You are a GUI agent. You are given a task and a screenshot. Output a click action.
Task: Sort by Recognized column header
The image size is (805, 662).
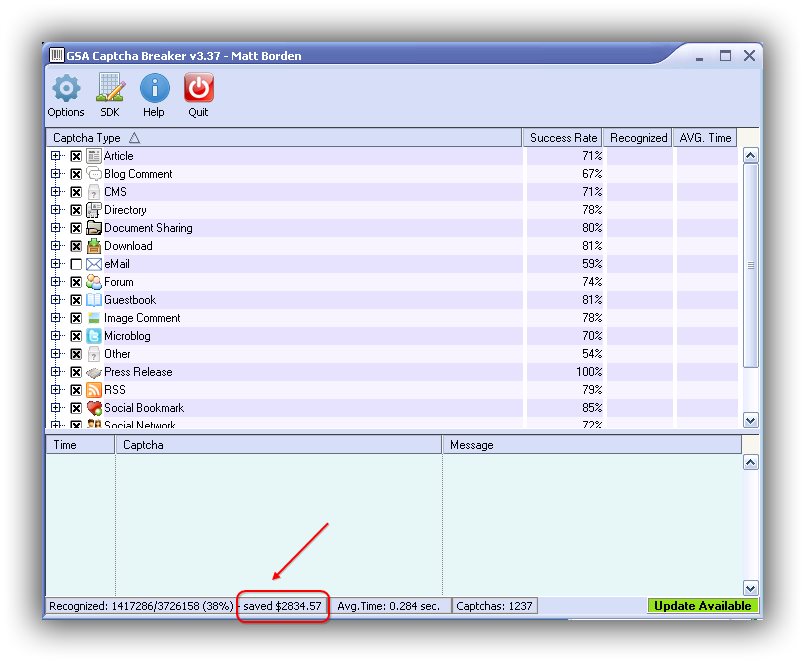click(x=638, y=138)
